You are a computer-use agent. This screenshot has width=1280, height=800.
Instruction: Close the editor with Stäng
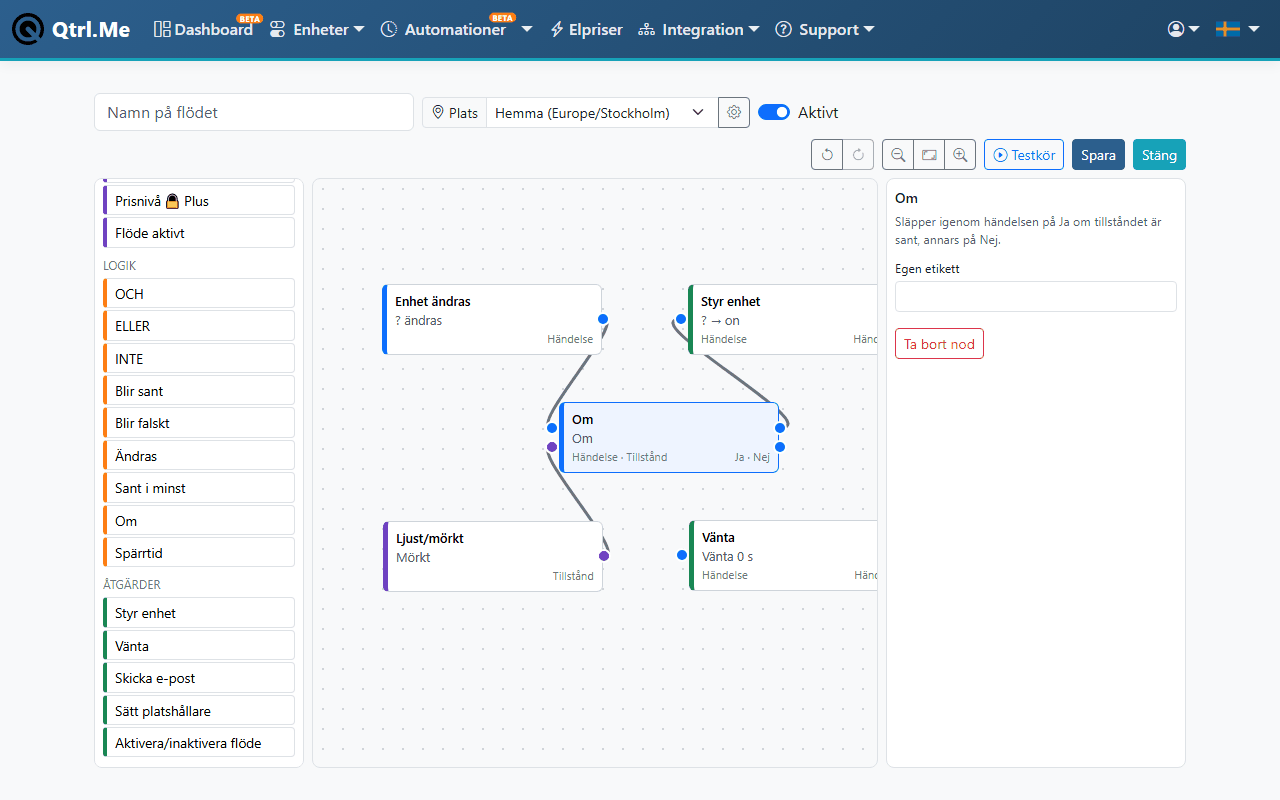(1159, 155)
